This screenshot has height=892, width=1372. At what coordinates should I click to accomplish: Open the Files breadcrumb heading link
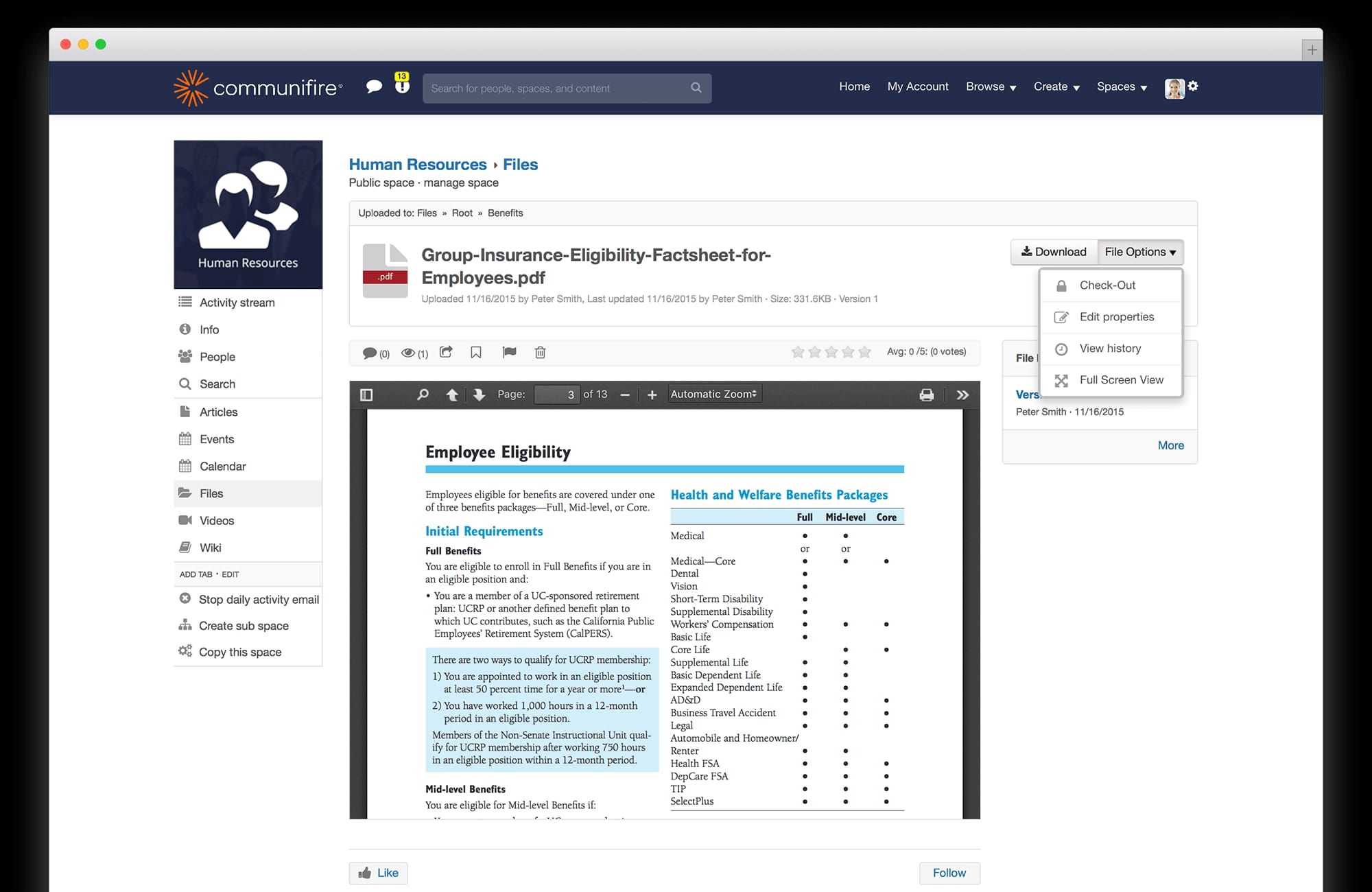tap(520, 165)
